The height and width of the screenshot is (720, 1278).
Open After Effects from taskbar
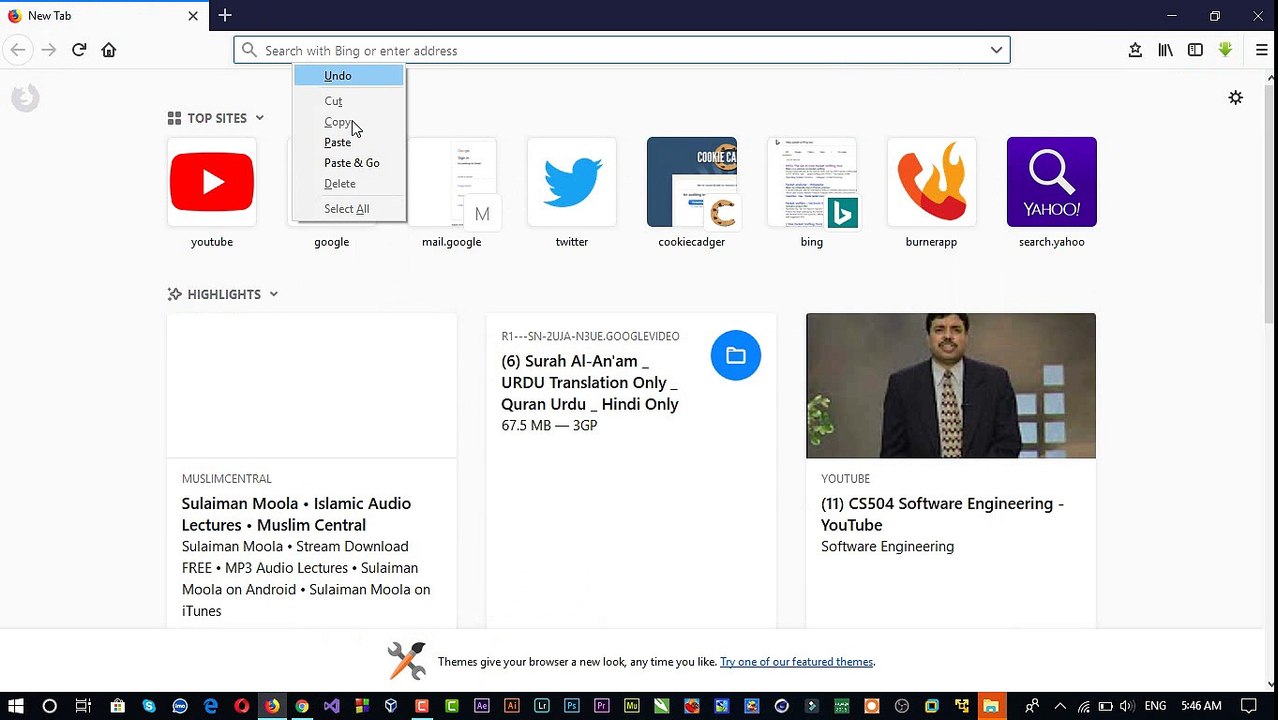[x=481, y=706]
